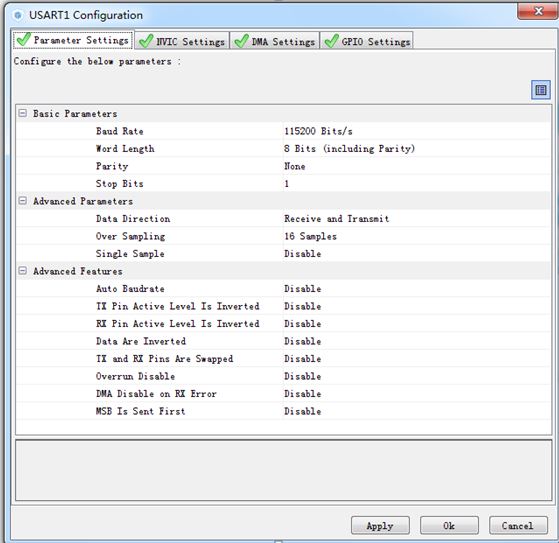The height and width of the screenshot is (543, 559).
Task: Click Disable for RX Pin Active Level
Action: point(302,323)
